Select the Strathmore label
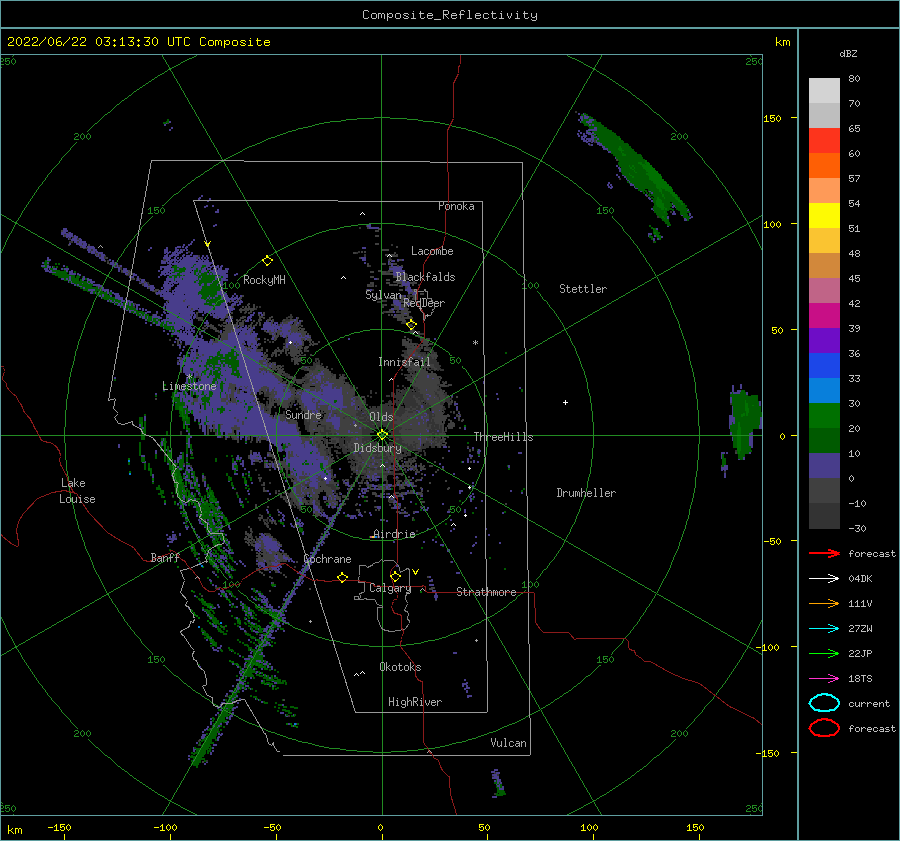This screenshot has height=841, width=900. [486, 592]
